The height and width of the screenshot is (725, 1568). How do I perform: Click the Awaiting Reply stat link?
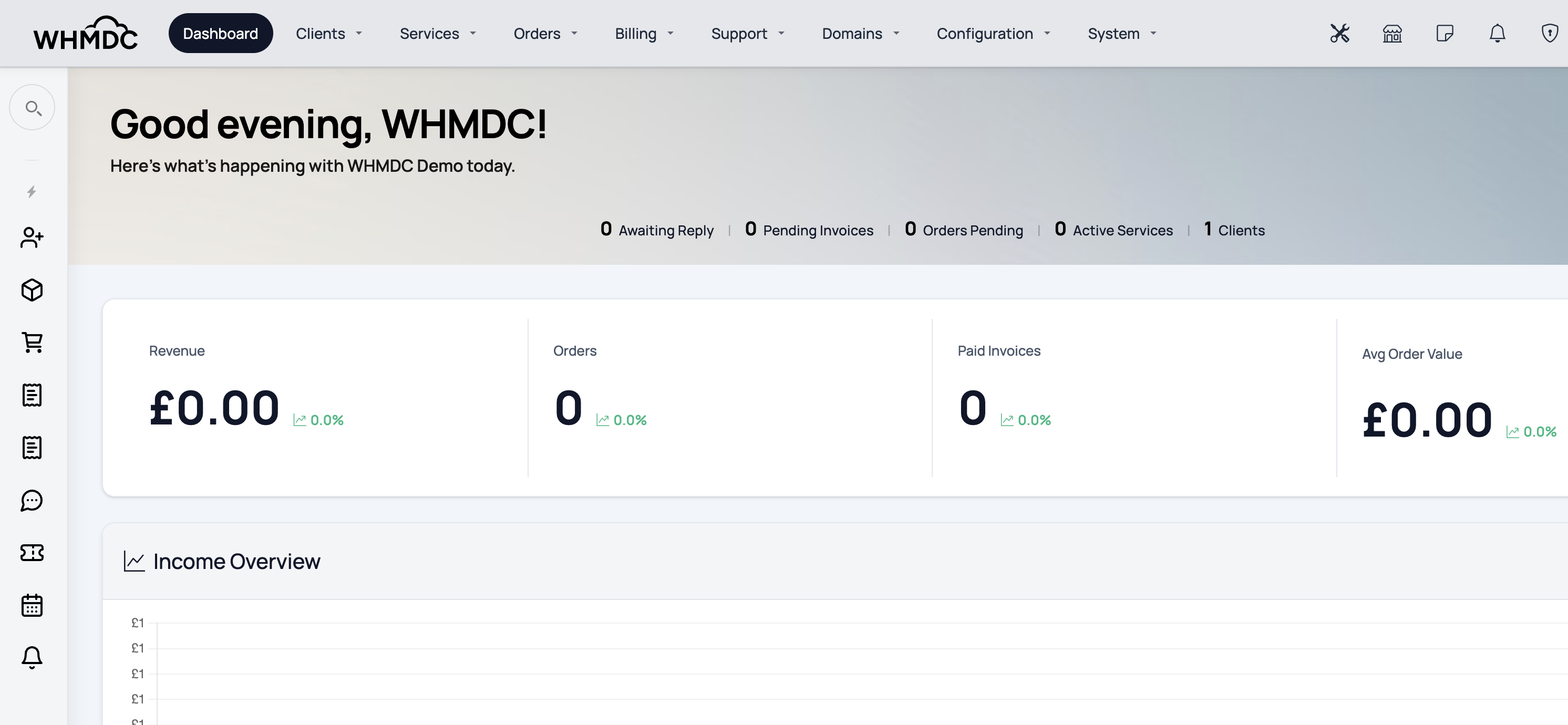point(656,230)
